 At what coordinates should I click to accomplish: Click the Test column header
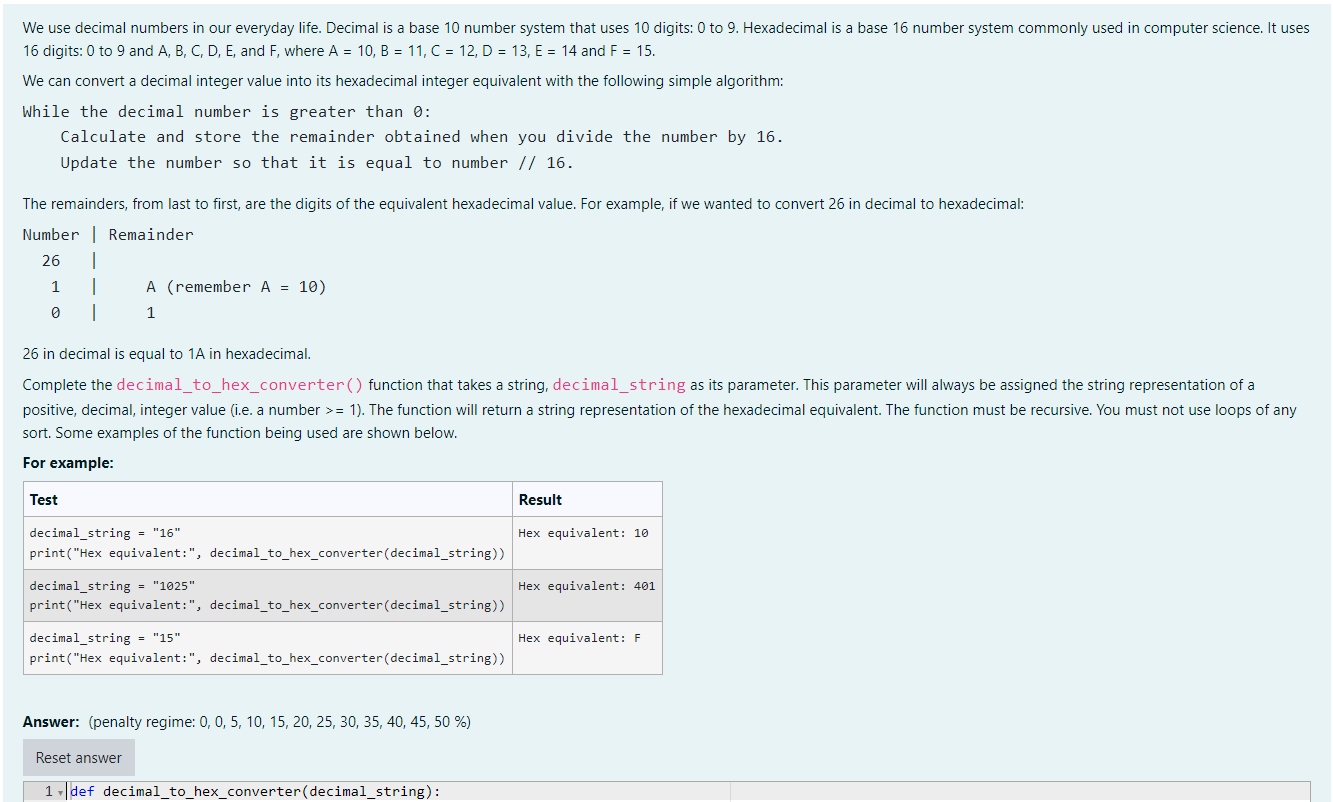[x=268, y=499]
